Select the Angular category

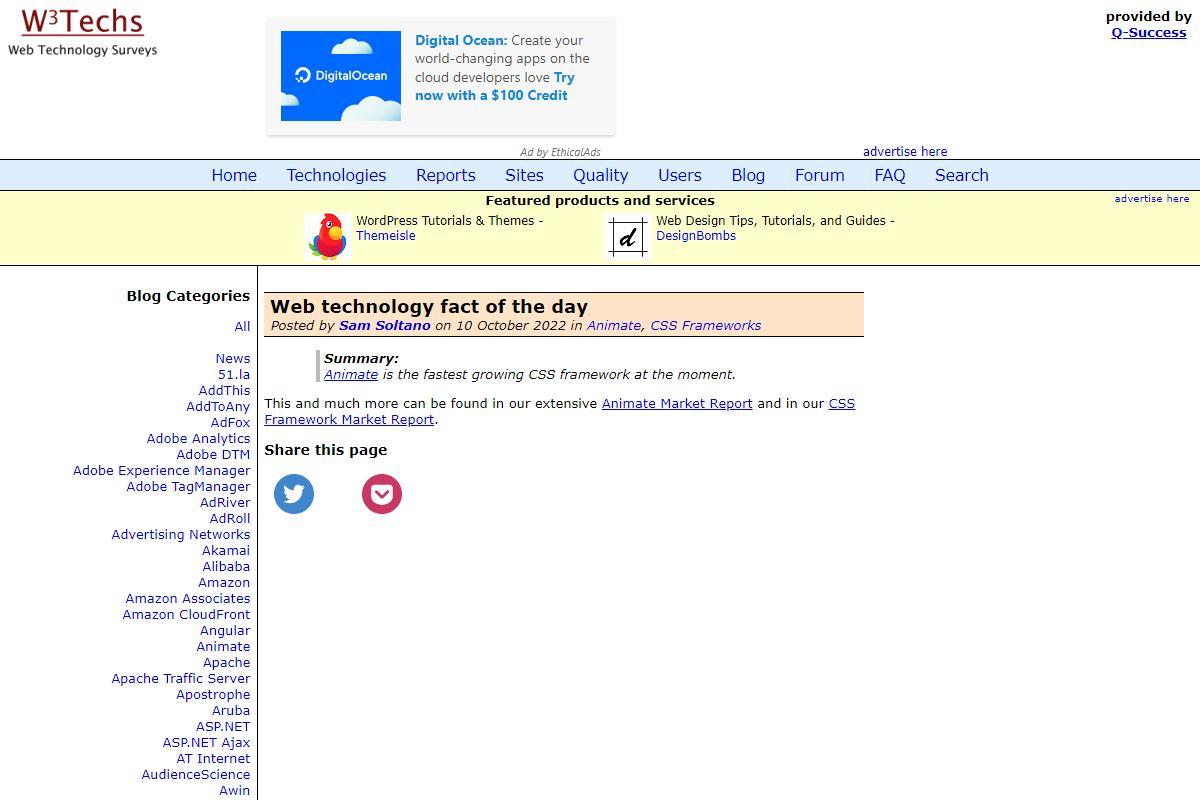click(225, 630)
